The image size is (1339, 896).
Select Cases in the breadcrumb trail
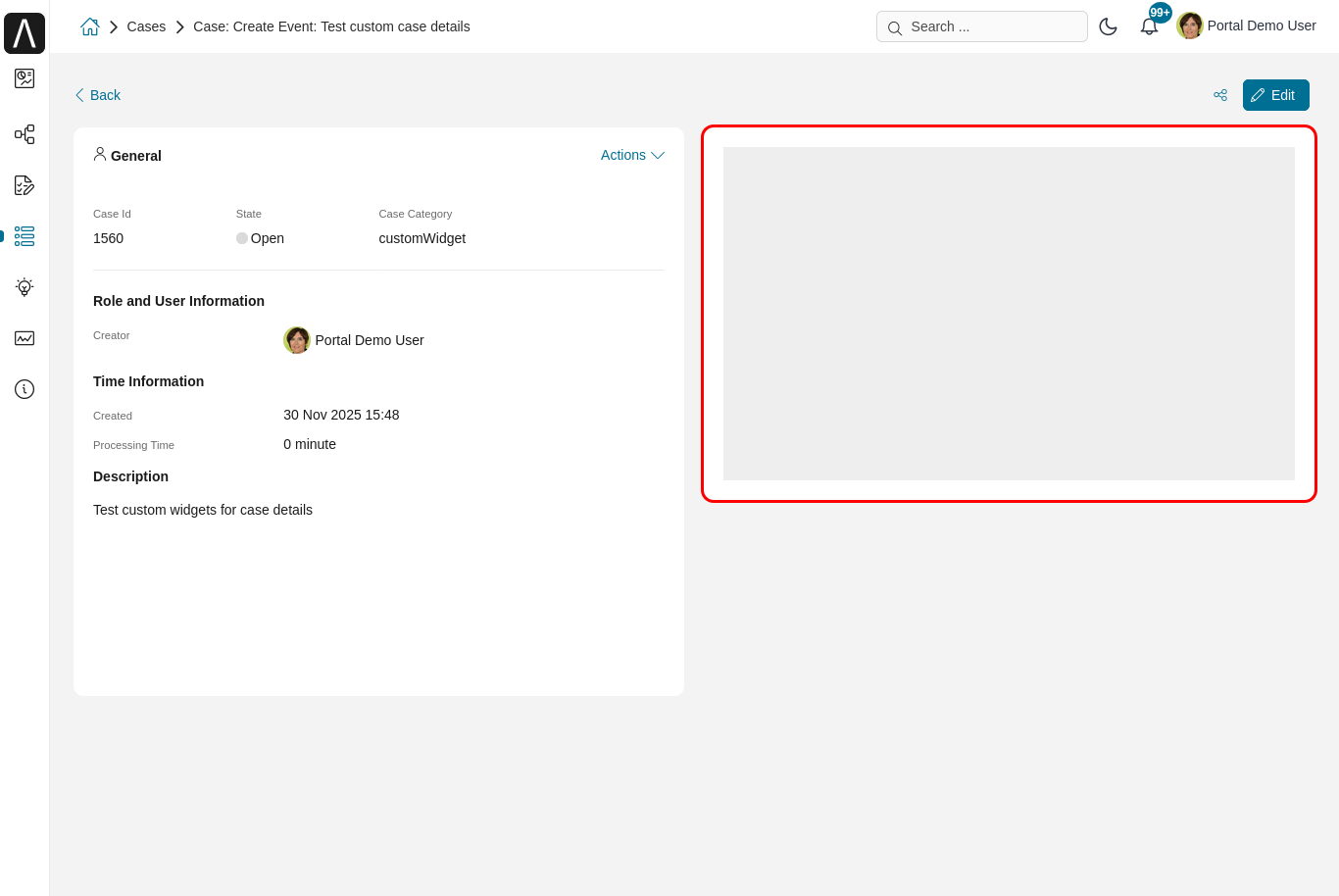click(x=146, y=26)
